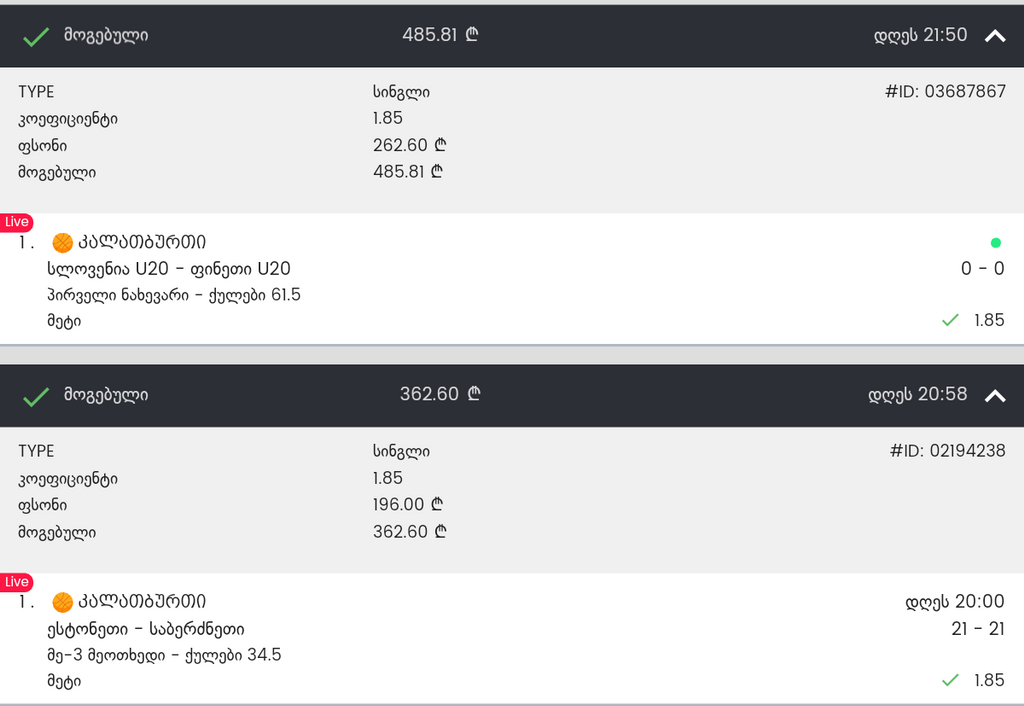This screenshot has width=1024, height=706.
Task: Click checkmark beside first 1.85 odds
Action: pyautogui.click(x=950, y=320)
